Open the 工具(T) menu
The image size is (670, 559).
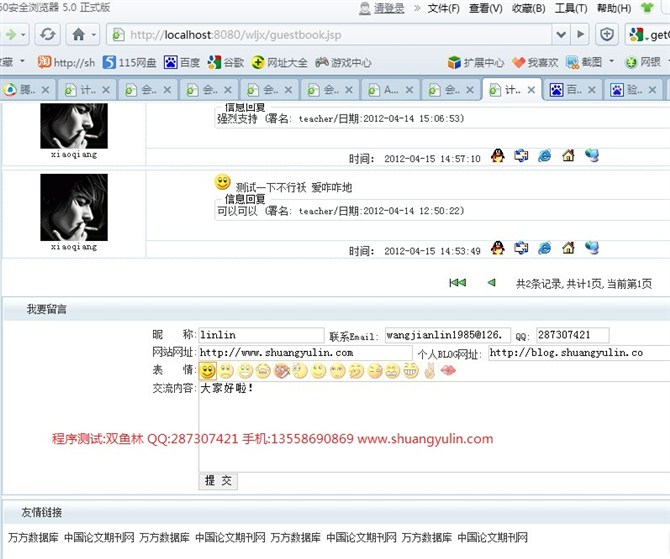pos(571,8)
